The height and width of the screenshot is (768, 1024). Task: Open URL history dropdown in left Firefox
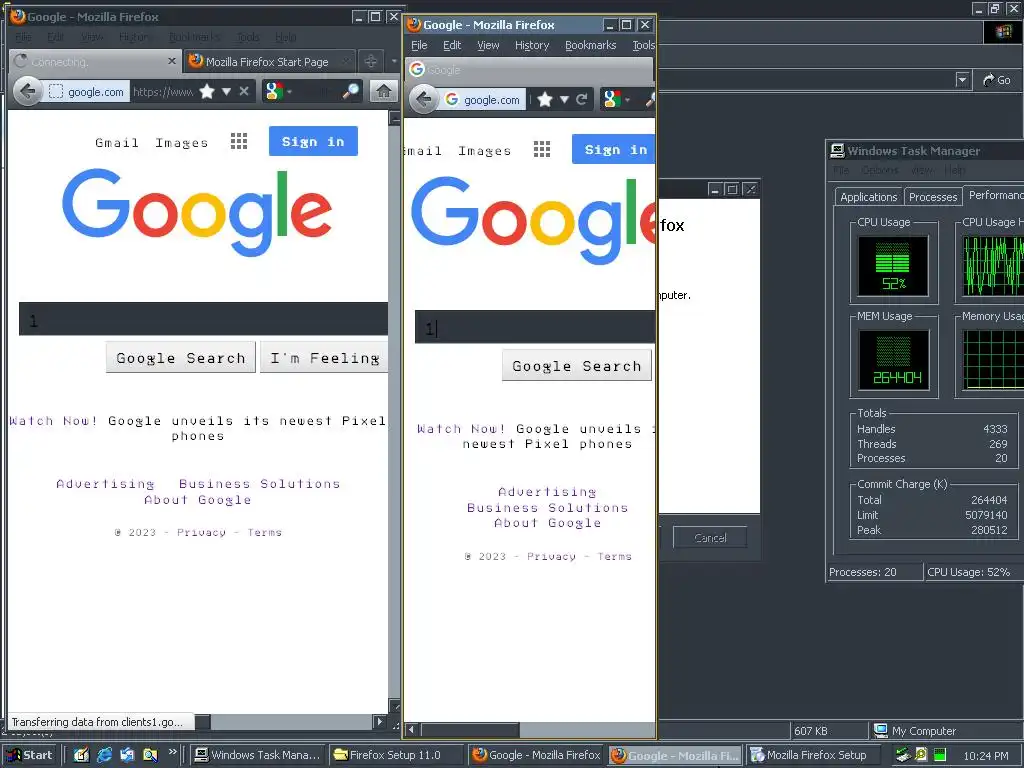(x=226, y=91)
